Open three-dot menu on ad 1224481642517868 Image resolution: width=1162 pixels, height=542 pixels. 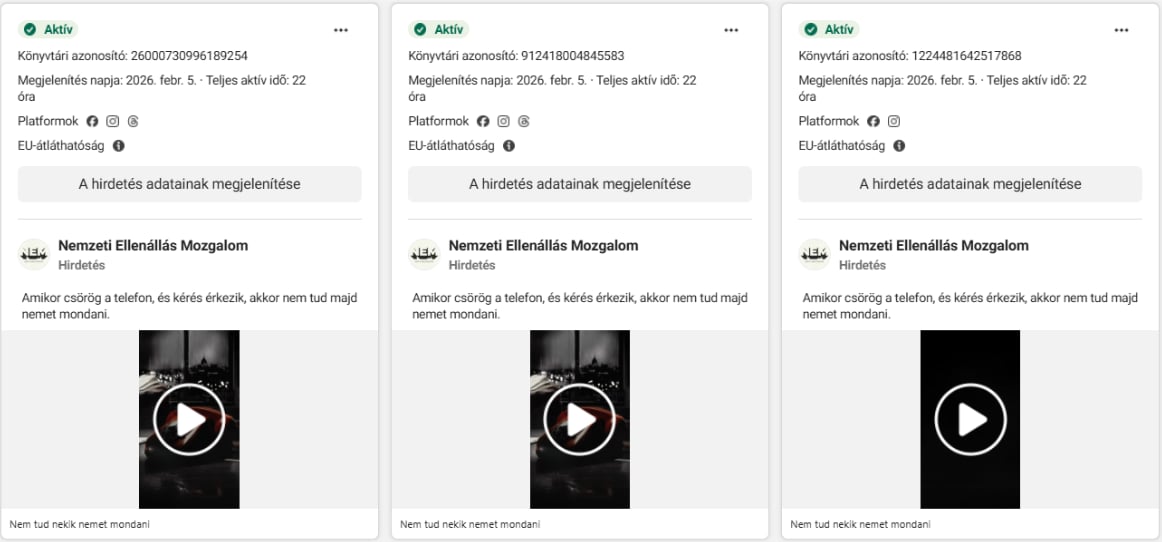(x=1121, y=30)
